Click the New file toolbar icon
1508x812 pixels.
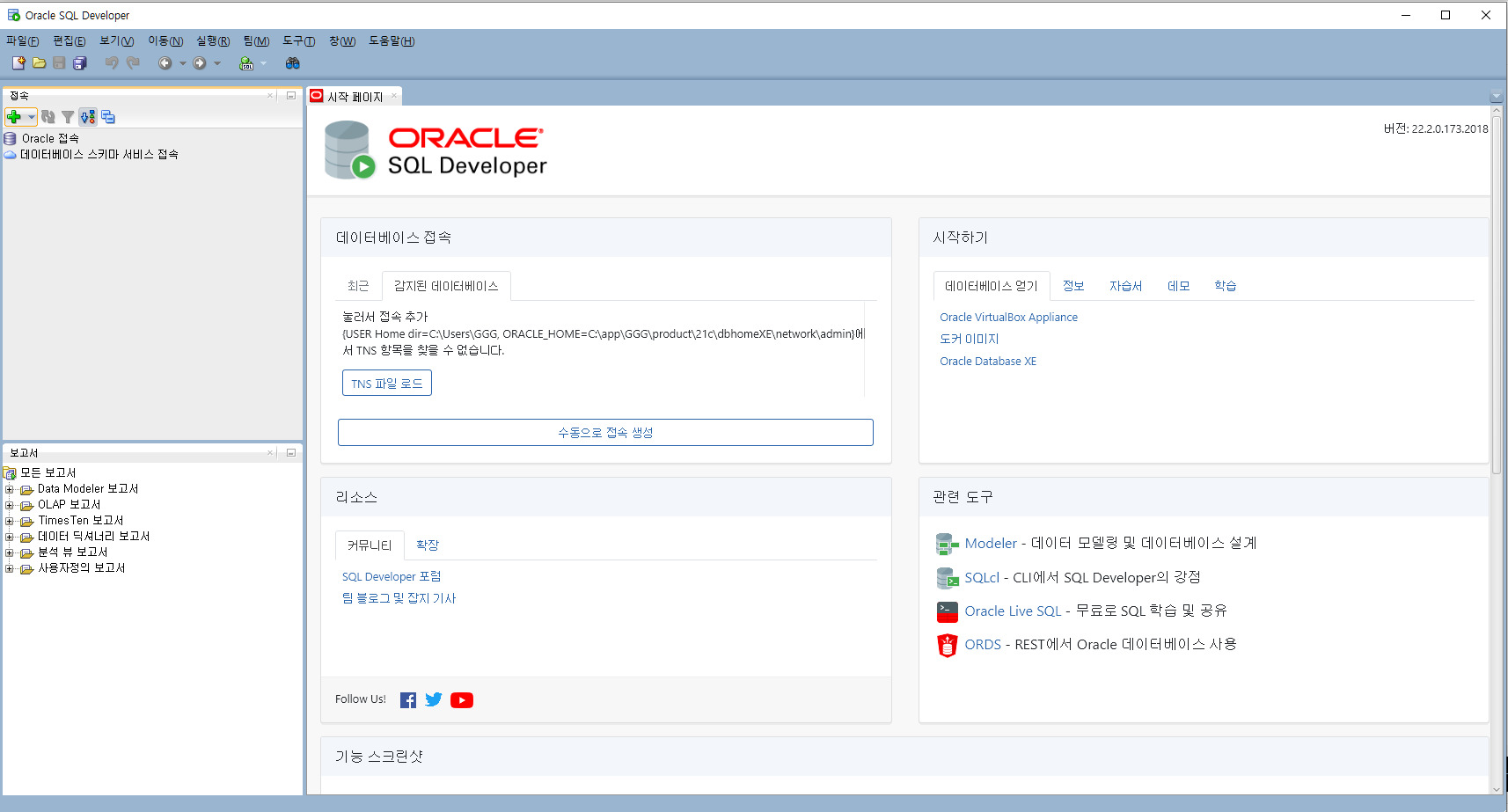pyautogui.click(x=18, y=62)
